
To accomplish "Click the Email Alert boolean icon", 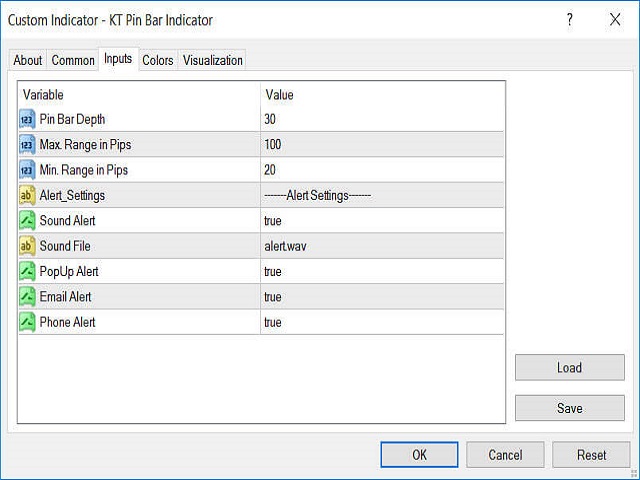I will (x=28, y=297).
